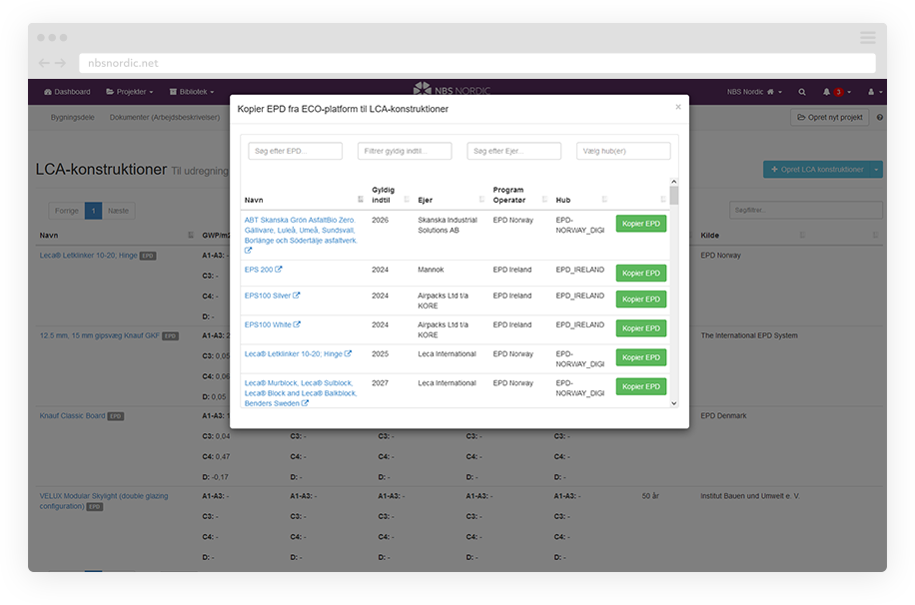Open 12.5 mm, 15 mm gipsvæg Knauf link
Screen dimensions: 915x605
[99, 335]
